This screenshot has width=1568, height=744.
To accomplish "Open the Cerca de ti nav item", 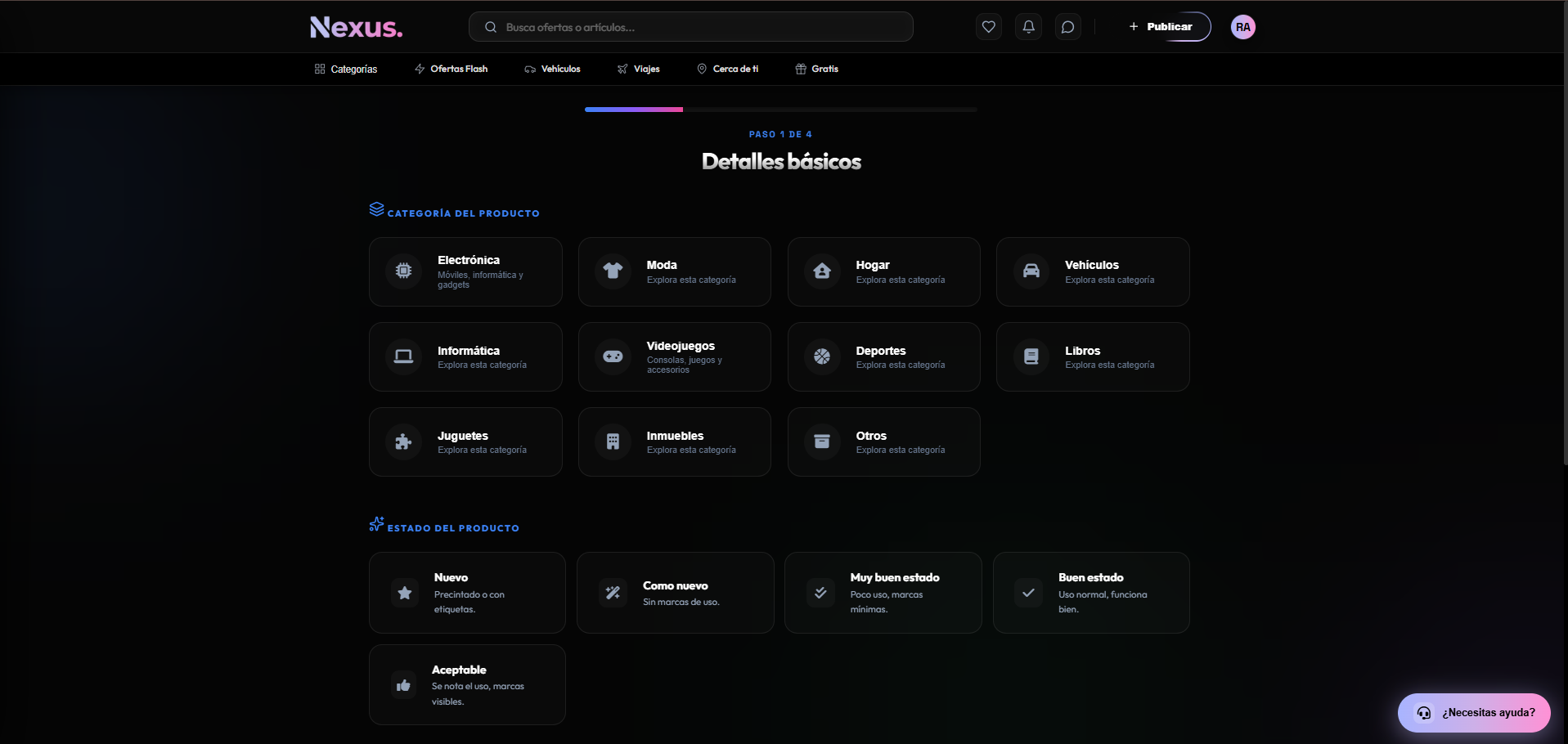I will pos(727,69).
